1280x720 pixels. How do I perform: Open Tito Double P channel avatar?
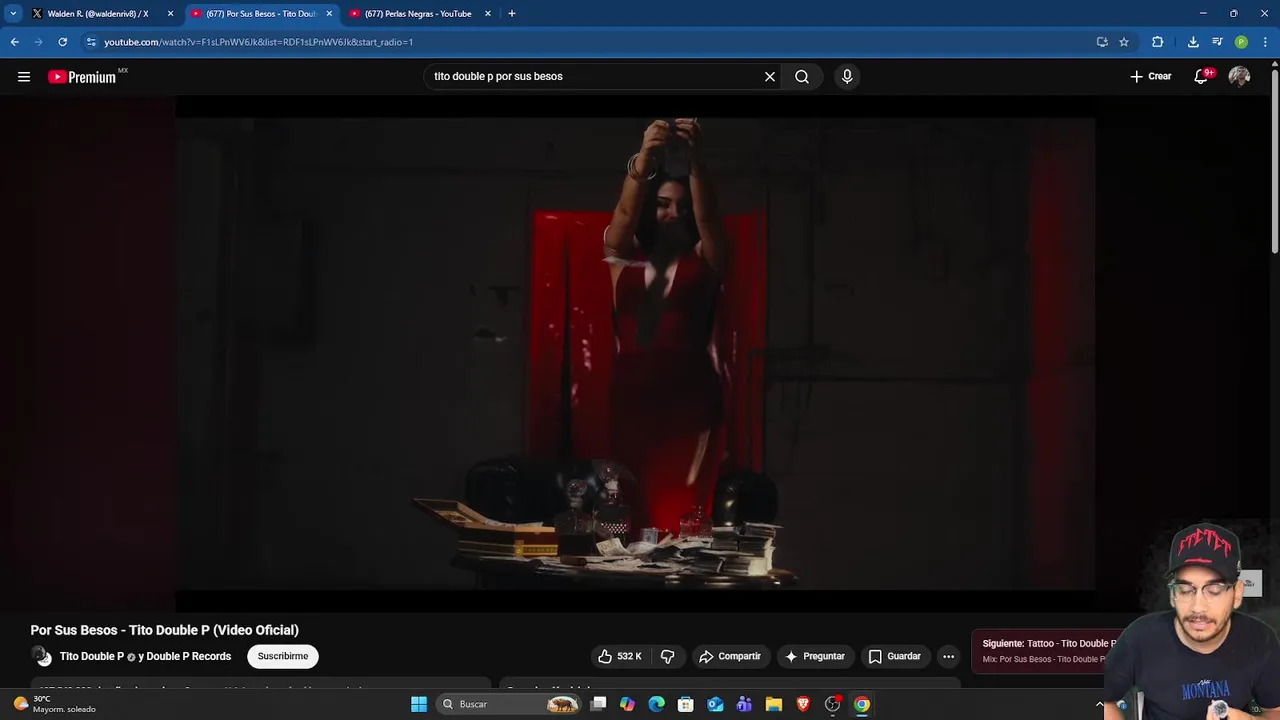pos(41,656)
